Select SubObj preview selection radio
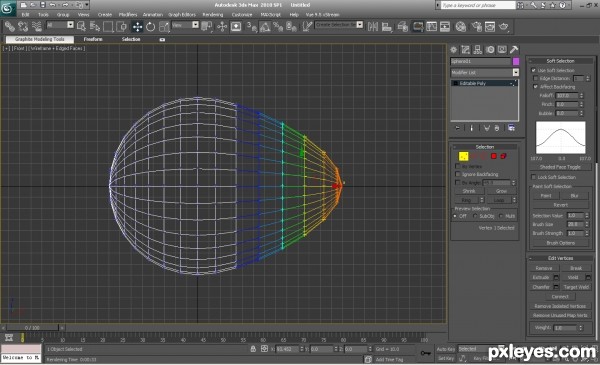 [475, 216]
